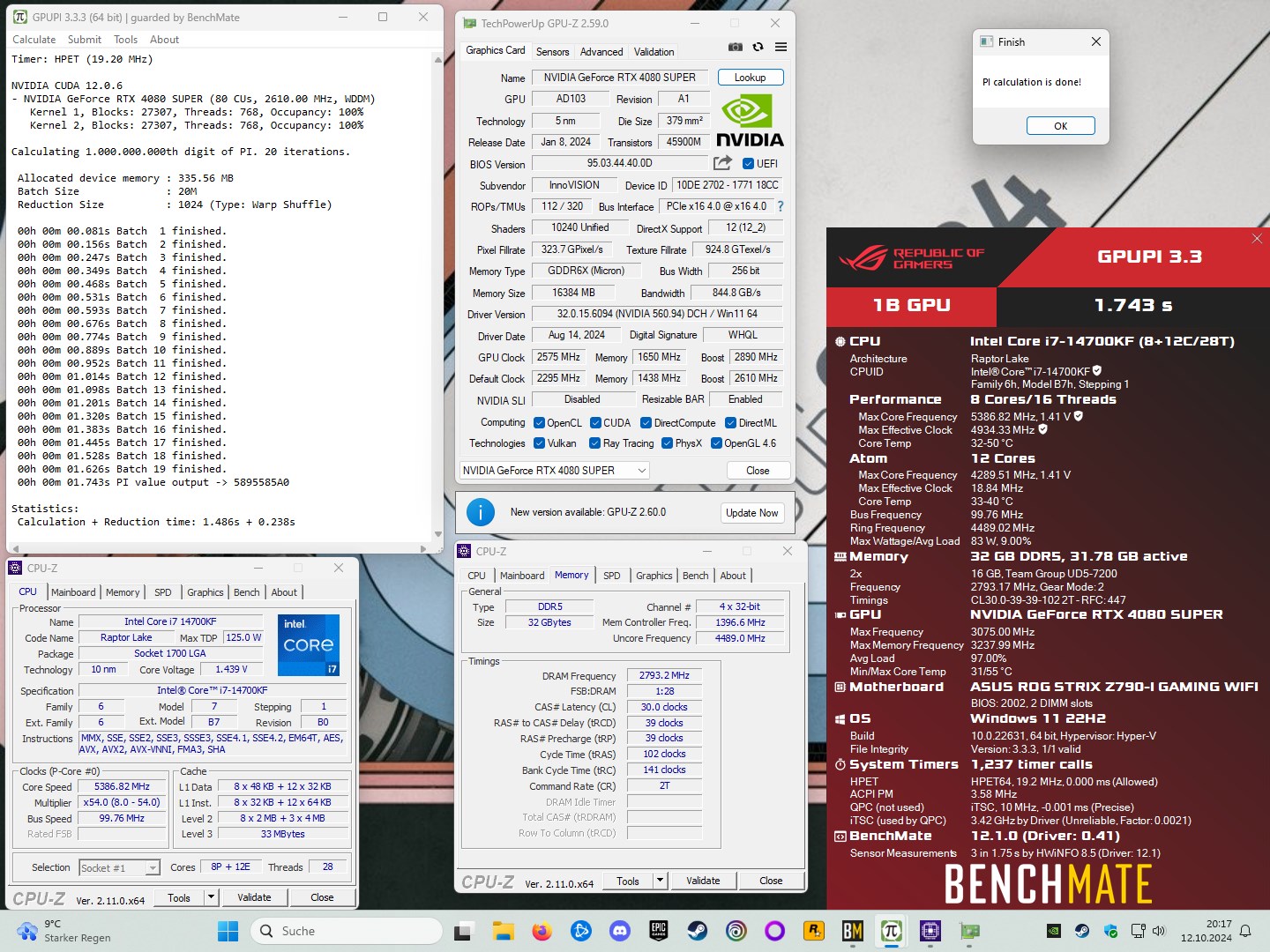
Task: Toggle Ray Tracing checkbox
Action: 594,443
